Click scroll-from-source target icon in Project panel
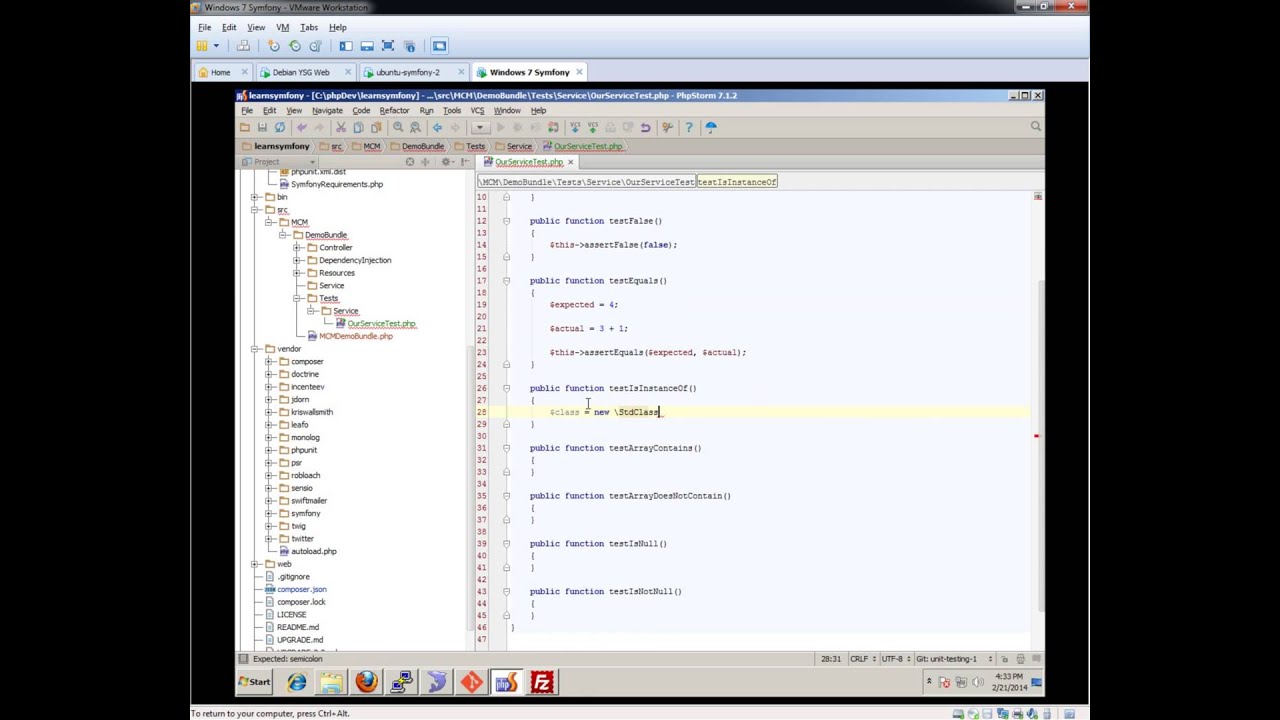 click(x=410, y=162)
